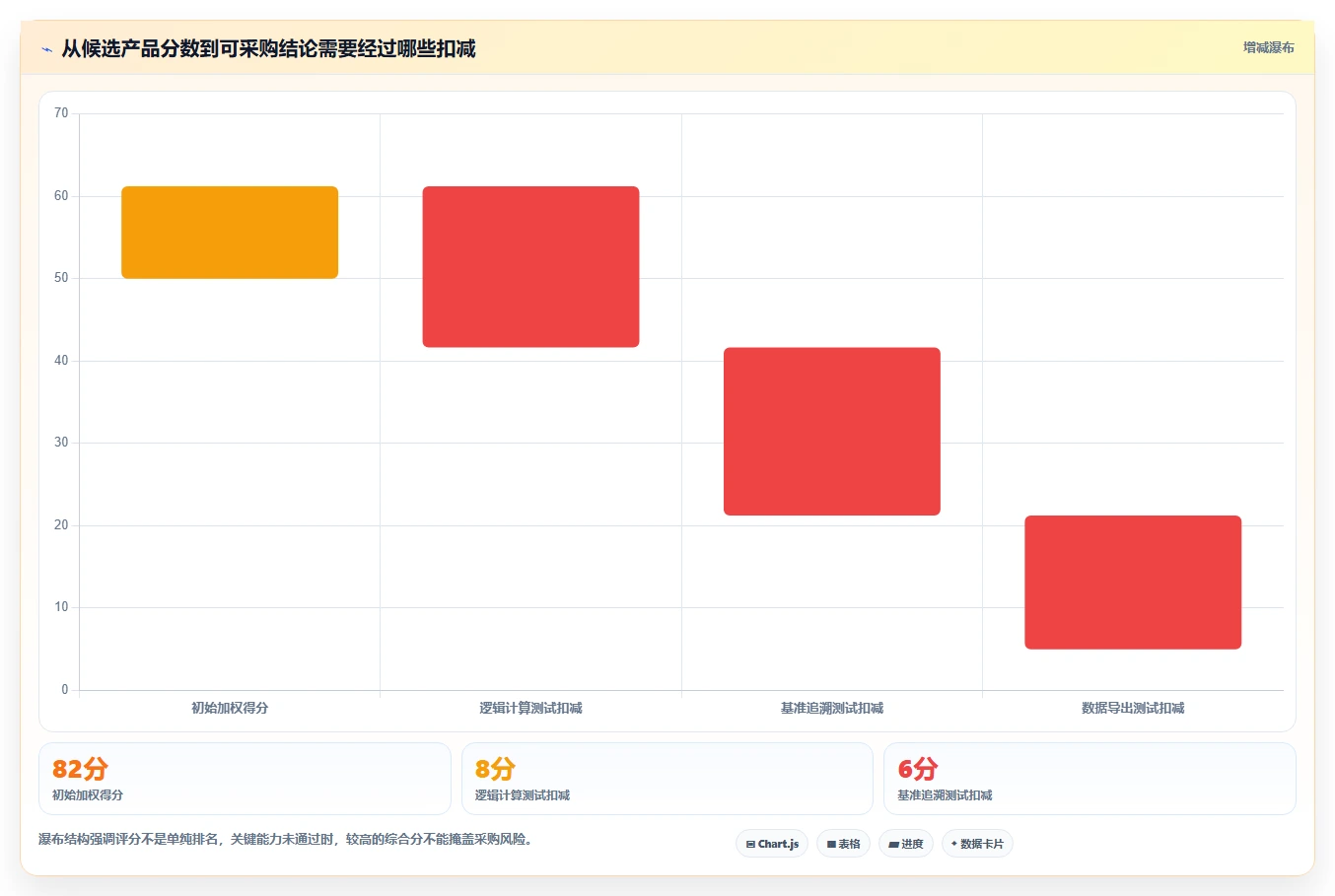1335x896 pixels.
Task: Select the 进度 tag chip
Action: [906, 844]
